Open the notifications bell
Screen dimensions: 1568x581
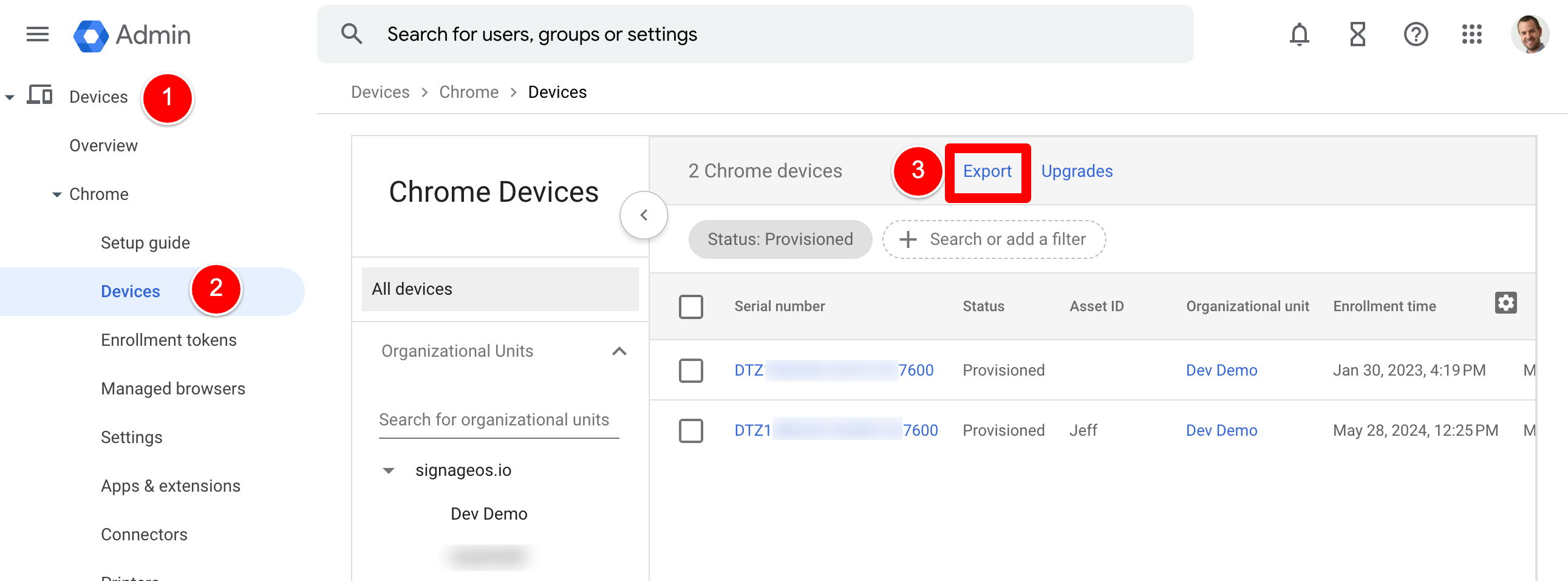tap(1298, 35)
